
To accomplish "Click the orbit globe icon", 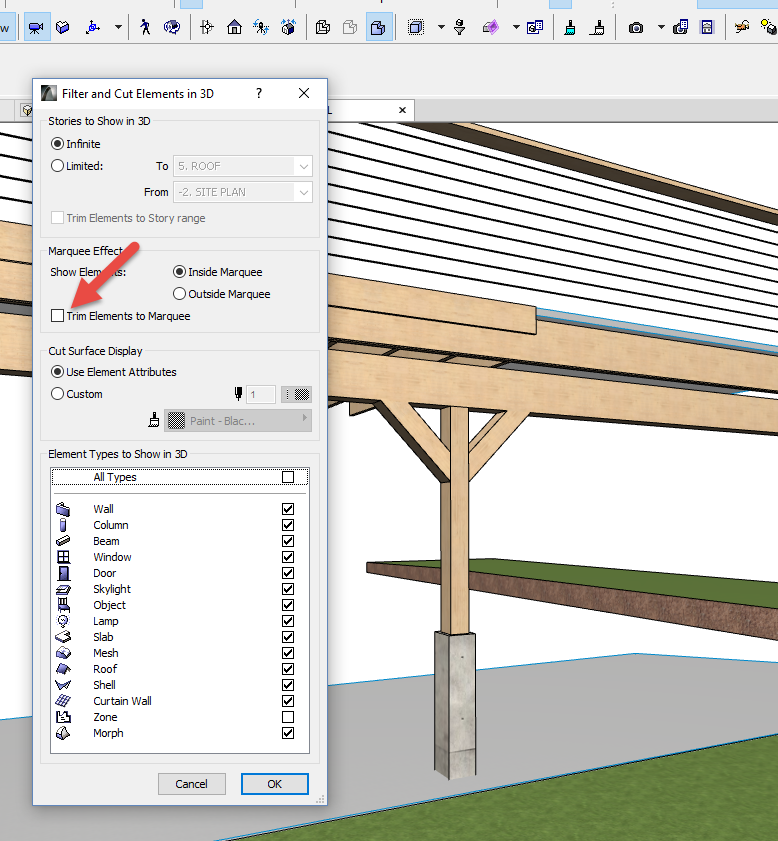I will pyautogui.click(x=172, y=27).
